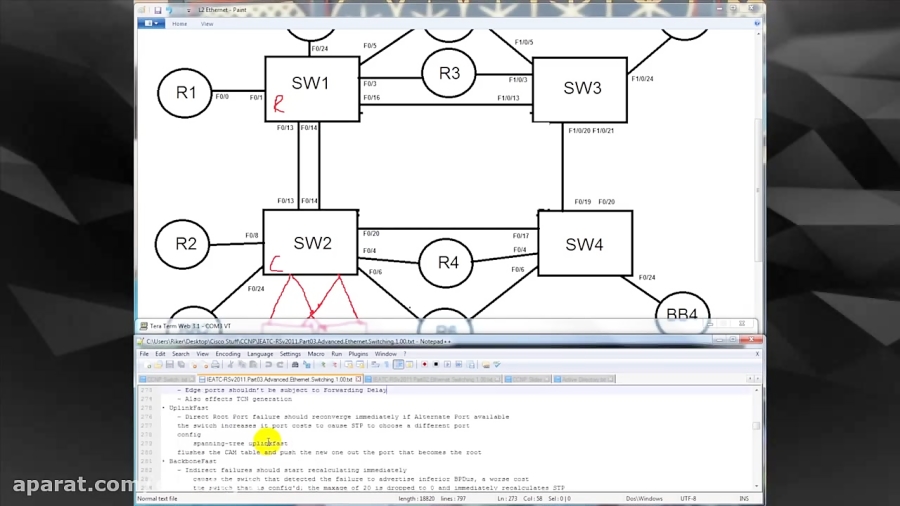The height and width of the screenshot is (506, 900).
Task: Open the blue Paint file menu button
Action: click(152, 24)
